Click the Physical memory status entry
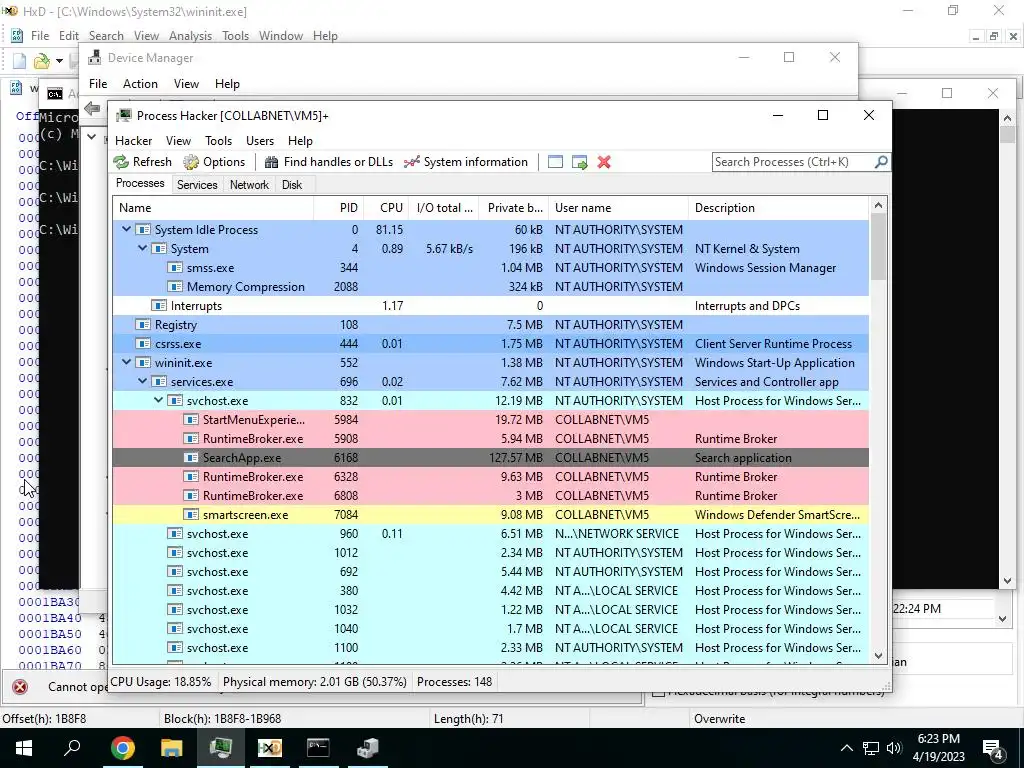1024x768 pixels. click(315, 682)
